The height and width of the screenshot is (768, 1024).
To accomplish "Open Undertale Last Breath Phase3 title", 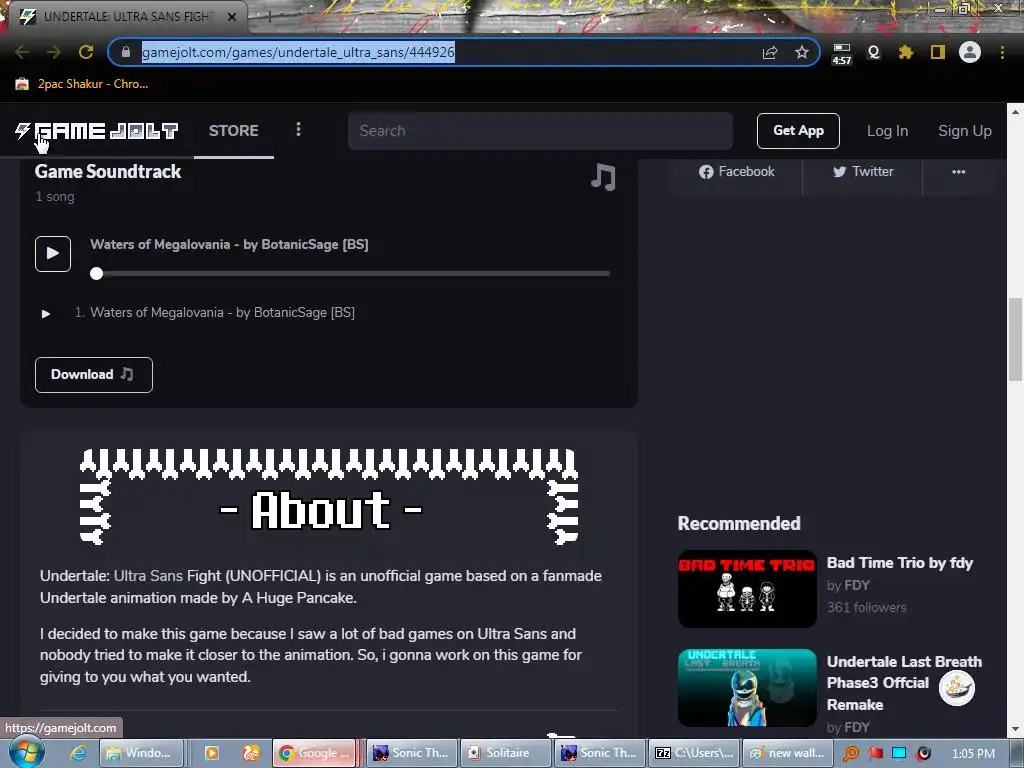I will pyautogui.click(x=904, y=683).
